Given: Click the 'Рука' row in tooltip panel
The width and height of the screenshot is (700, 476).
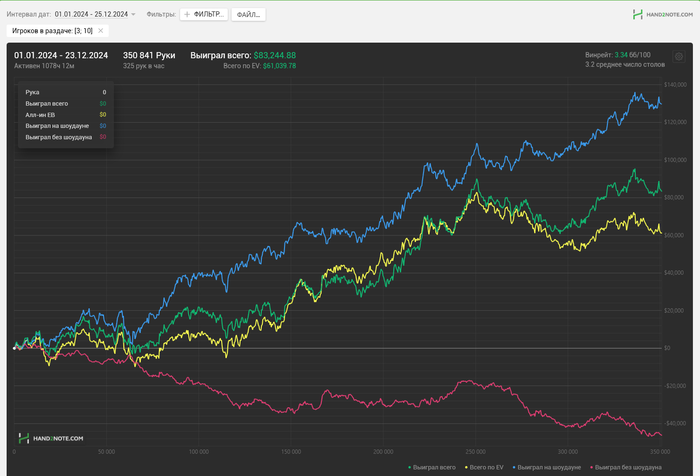Looking at the screenshot, I should (x=66, y=92).
